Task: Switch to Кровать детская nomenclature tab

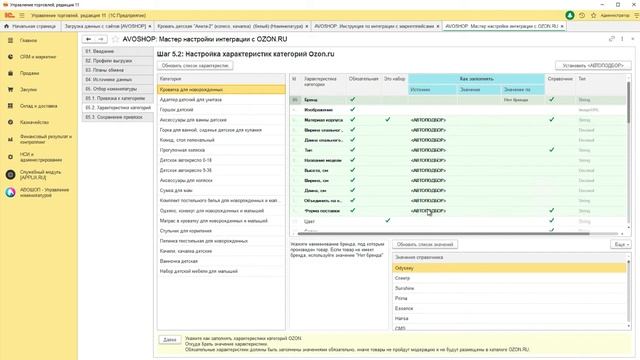Action: [x=230, y=26]
